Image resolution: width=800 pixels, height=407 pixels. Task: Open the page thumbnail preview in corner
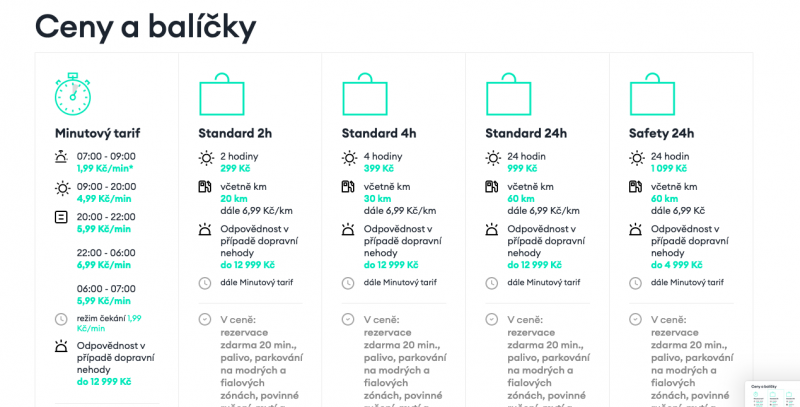coord(772,394)
